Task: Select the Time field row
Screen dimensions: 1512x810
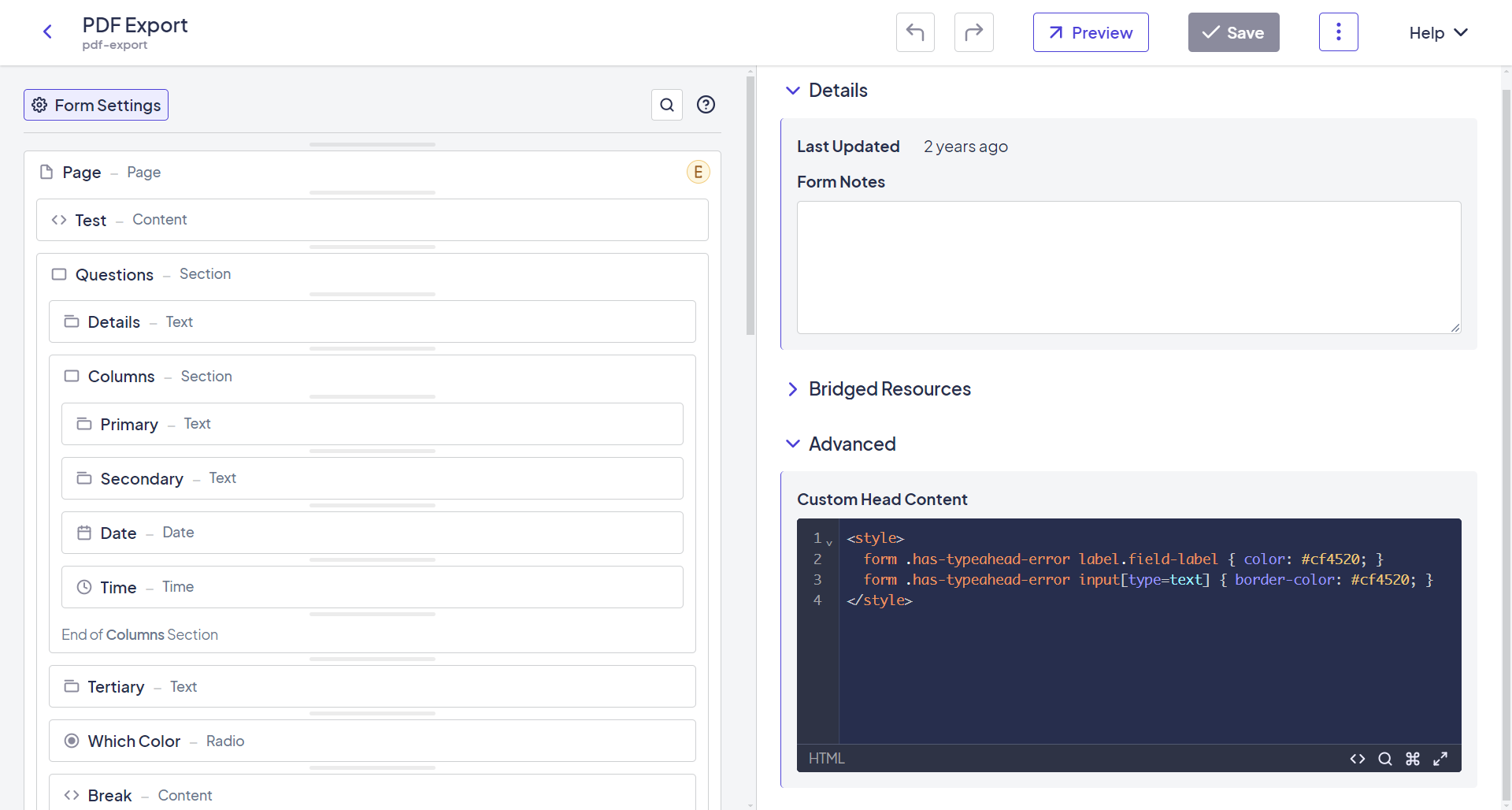Action: point(372,587)
